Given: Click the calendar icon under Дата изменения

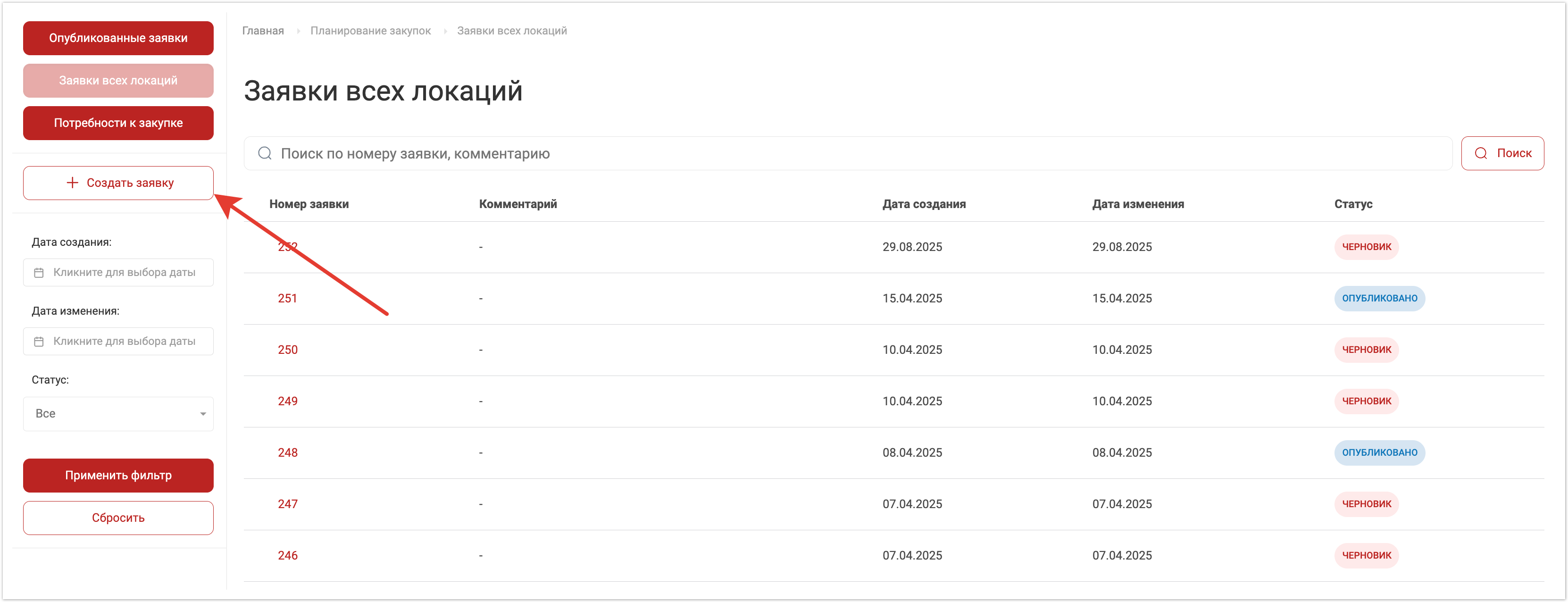Looking at the screenshot, I should [39, 342].
